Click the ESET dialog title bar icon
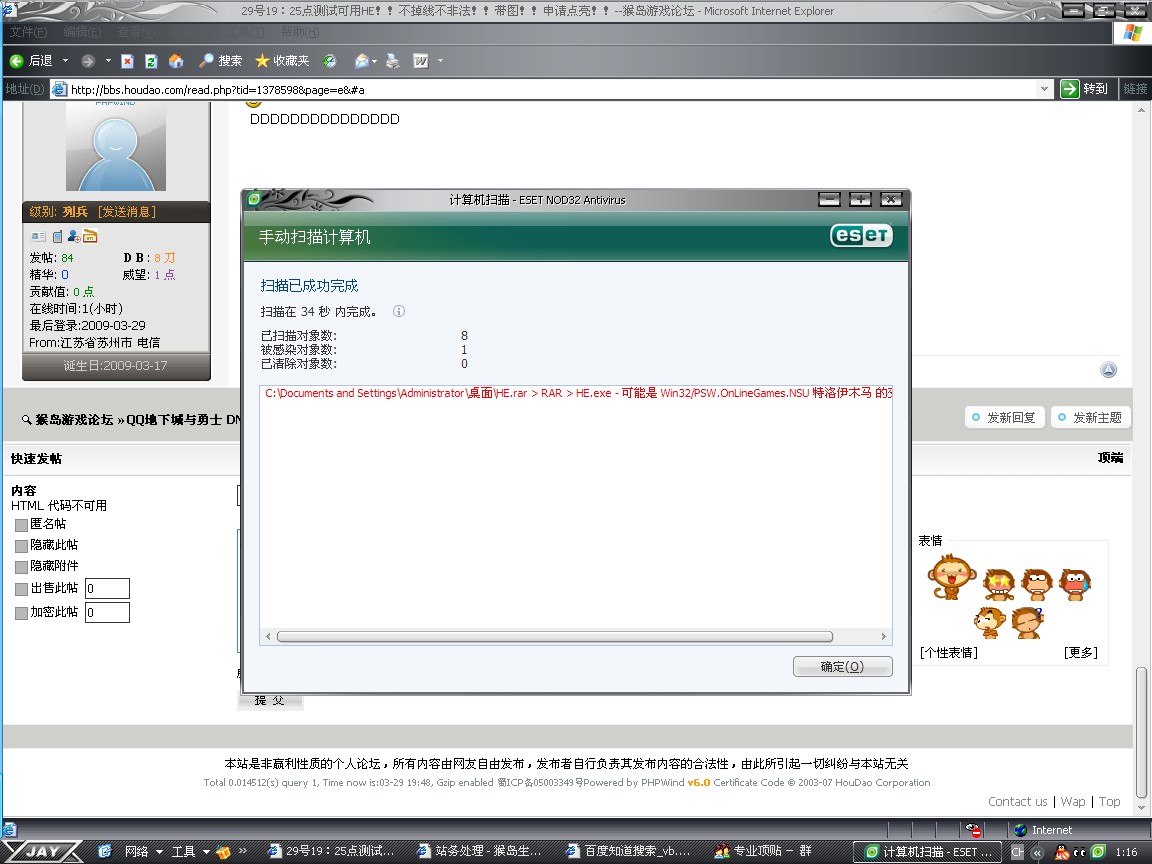 253,198
